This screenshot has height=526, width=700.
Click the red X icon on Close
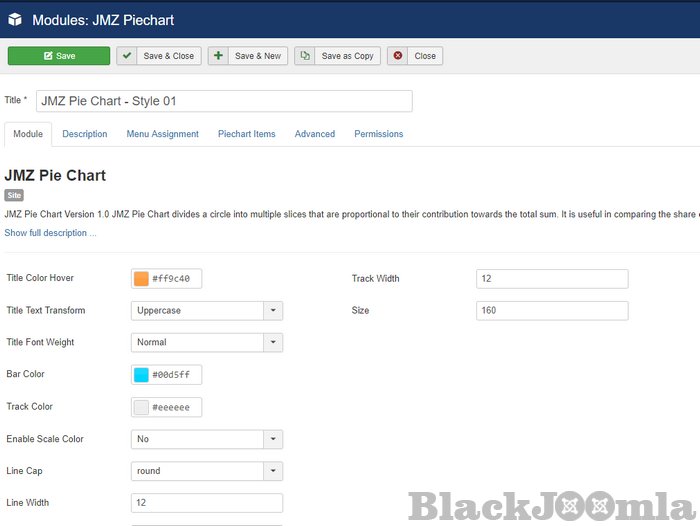(398, 56)
